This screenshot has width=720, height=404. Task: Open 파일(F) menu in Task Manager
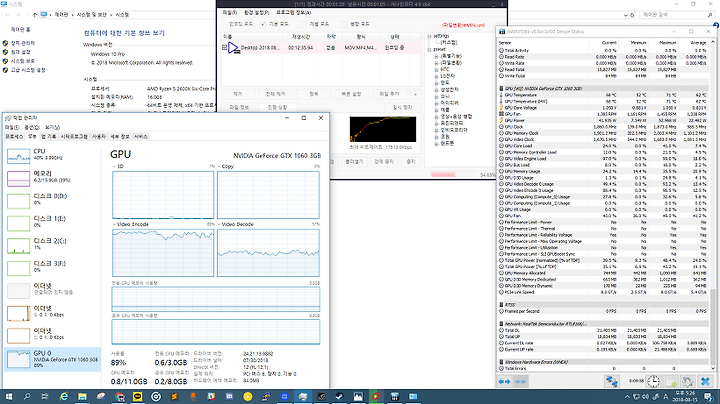(x=12, y=127)
